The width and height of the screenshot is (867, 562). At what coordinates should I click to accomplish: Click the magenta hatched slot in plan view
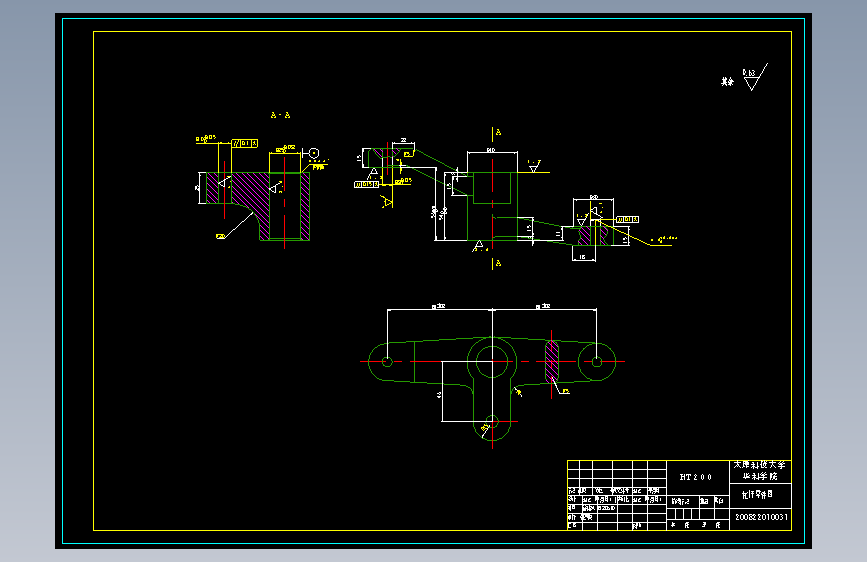click(552, 361)
